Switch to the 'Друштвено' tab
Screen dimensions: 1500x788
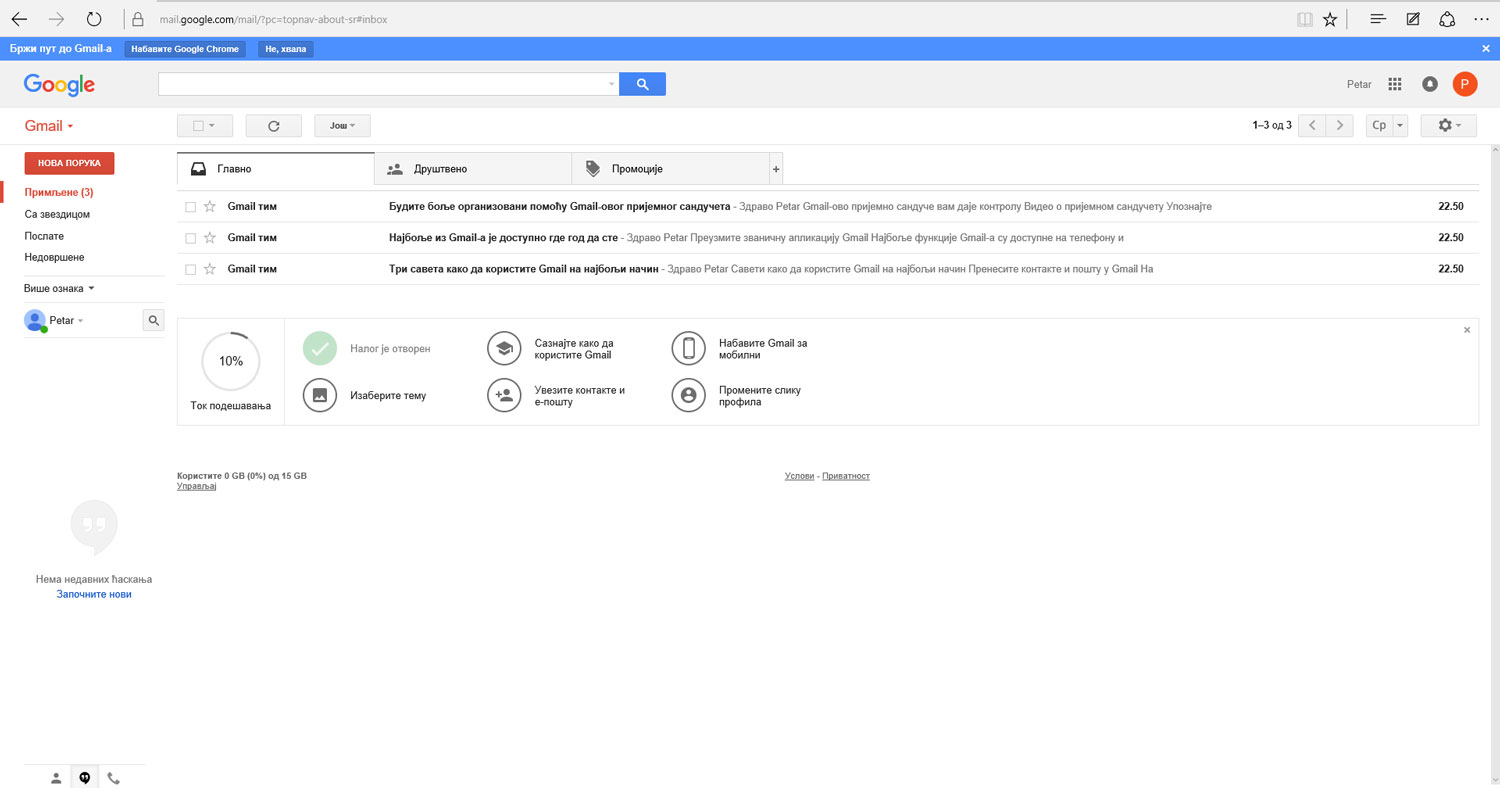(x=472, y=169)
